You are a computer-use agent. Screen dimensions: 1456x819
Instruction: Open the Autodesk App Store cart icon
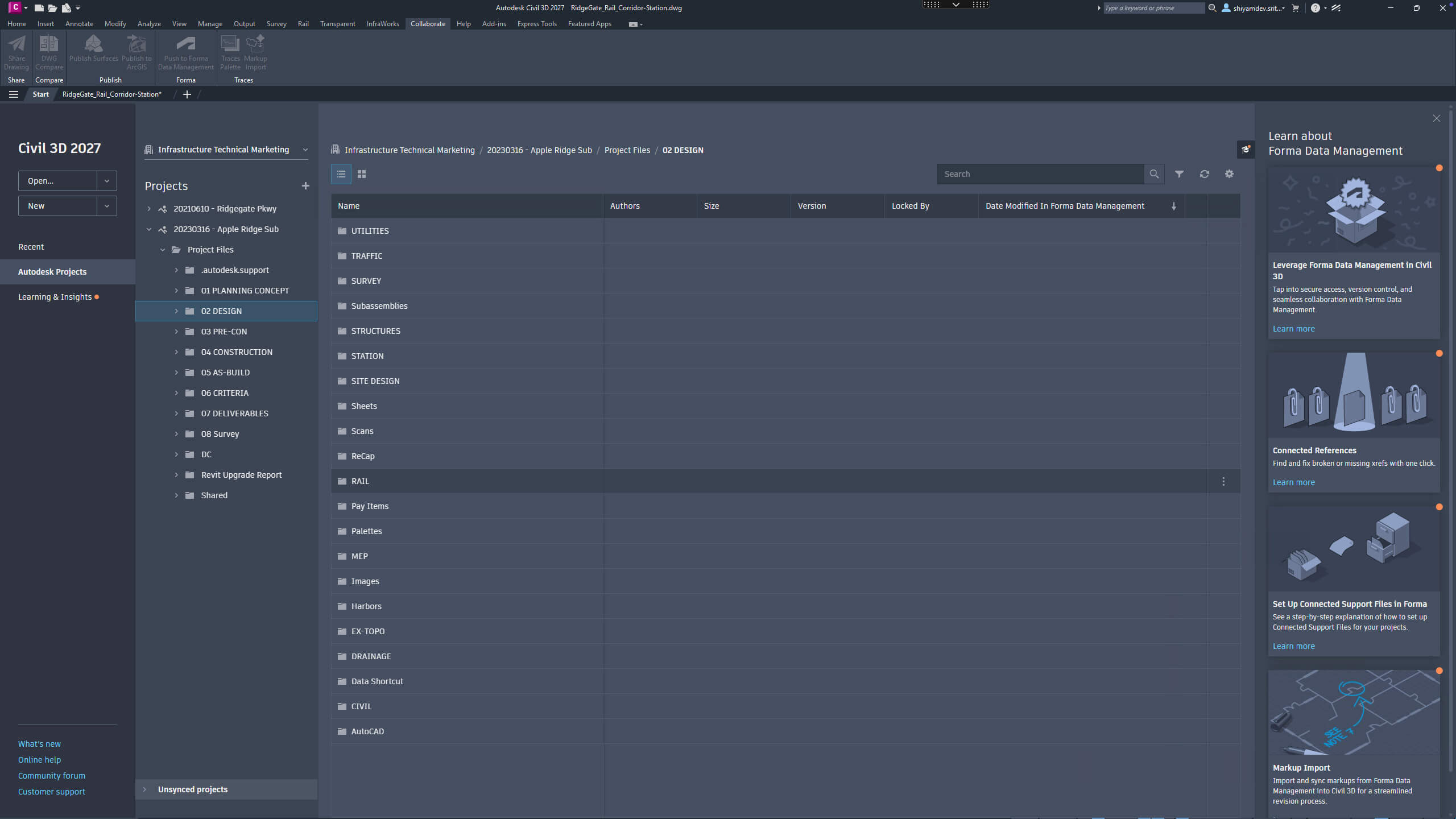point(1296,8)
